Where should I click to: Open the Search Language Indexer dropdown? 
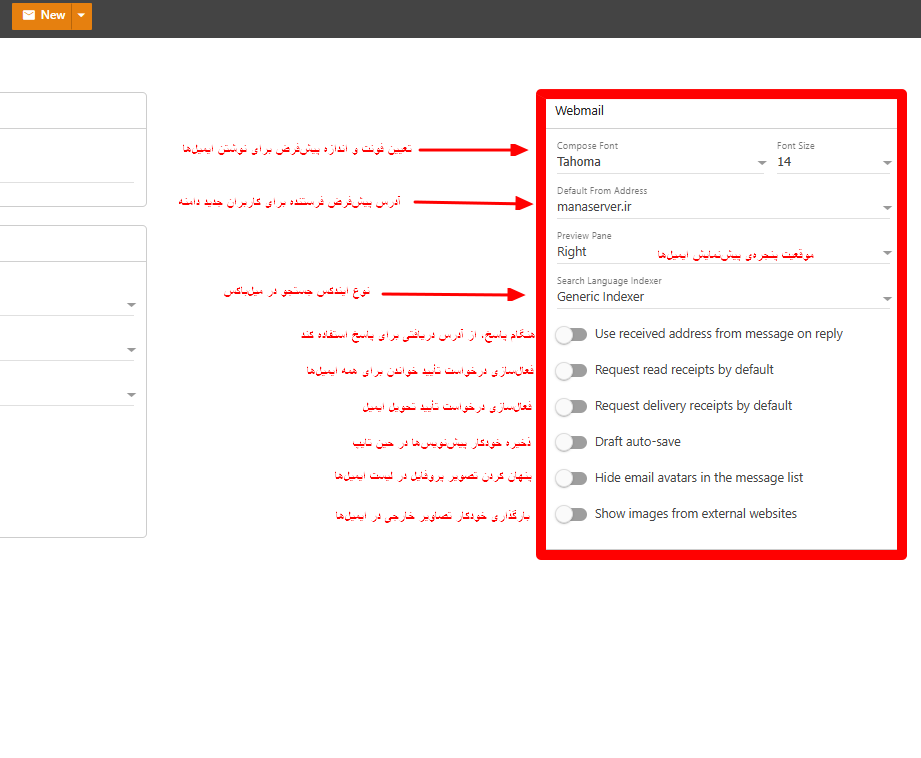[x=886, y=298]
